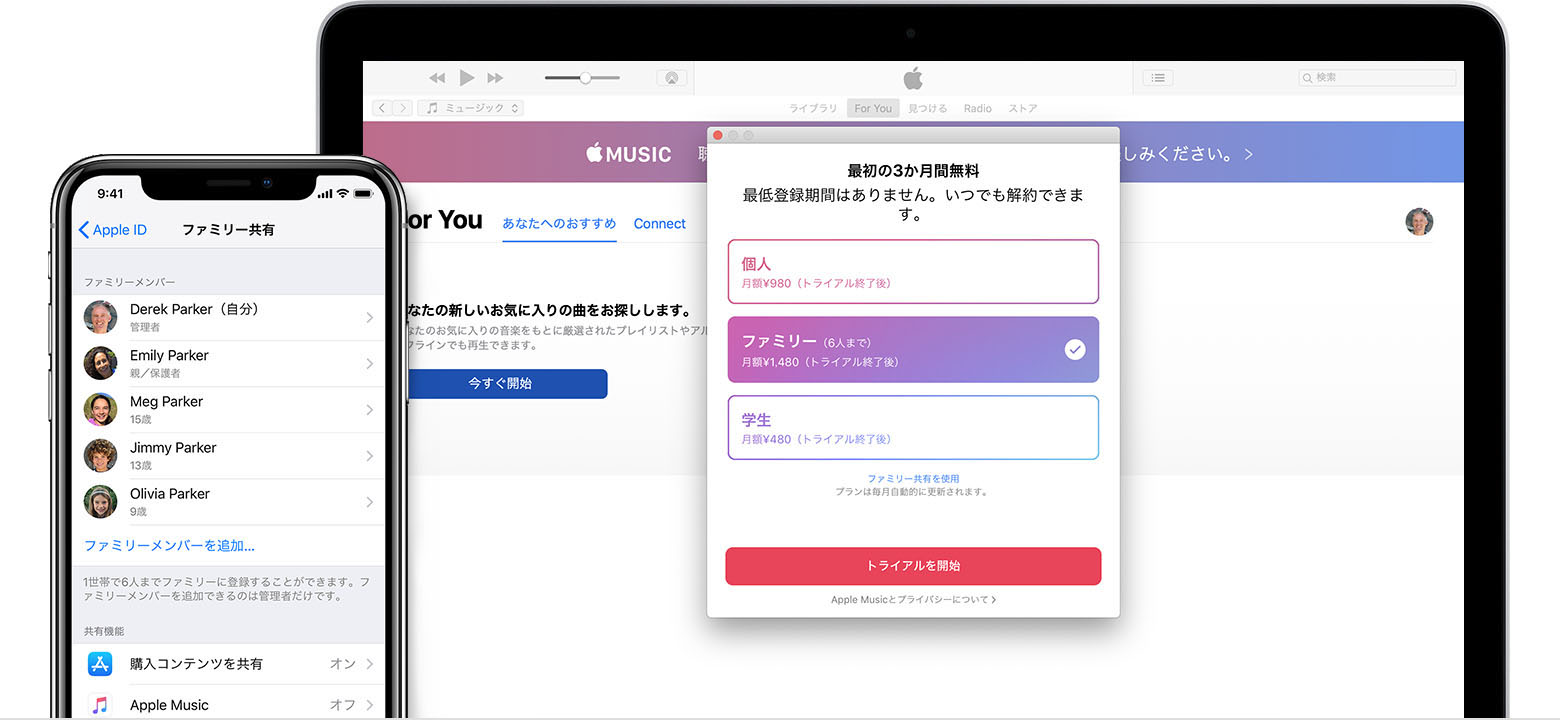Image resolution: width=1560 pixels, height=720 pixels.
Task: Open the Connect tab
Action: [x=660, y=224]
